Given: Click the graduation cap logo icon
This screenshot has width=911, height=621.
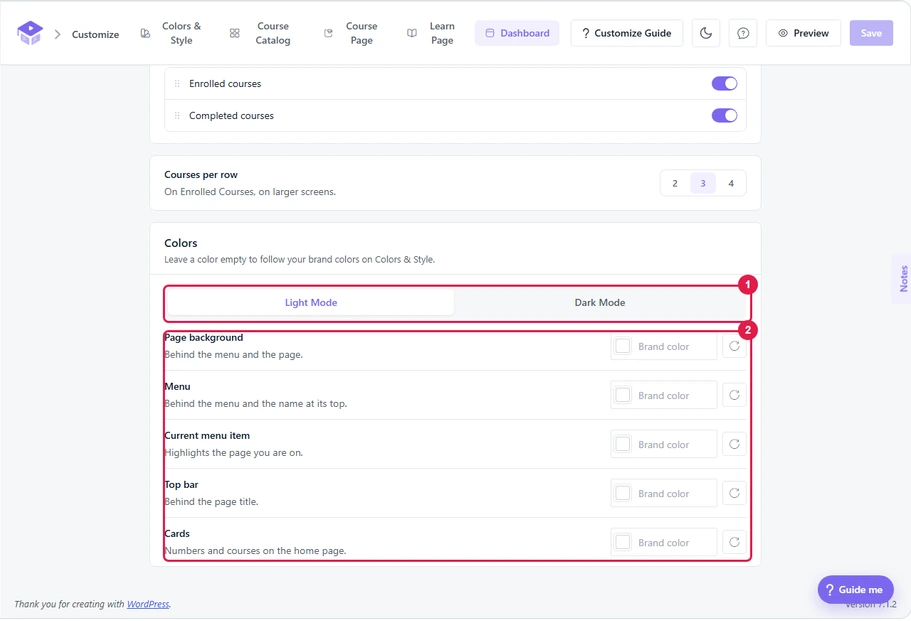Looking at the screenshot, I should (30, 33).
